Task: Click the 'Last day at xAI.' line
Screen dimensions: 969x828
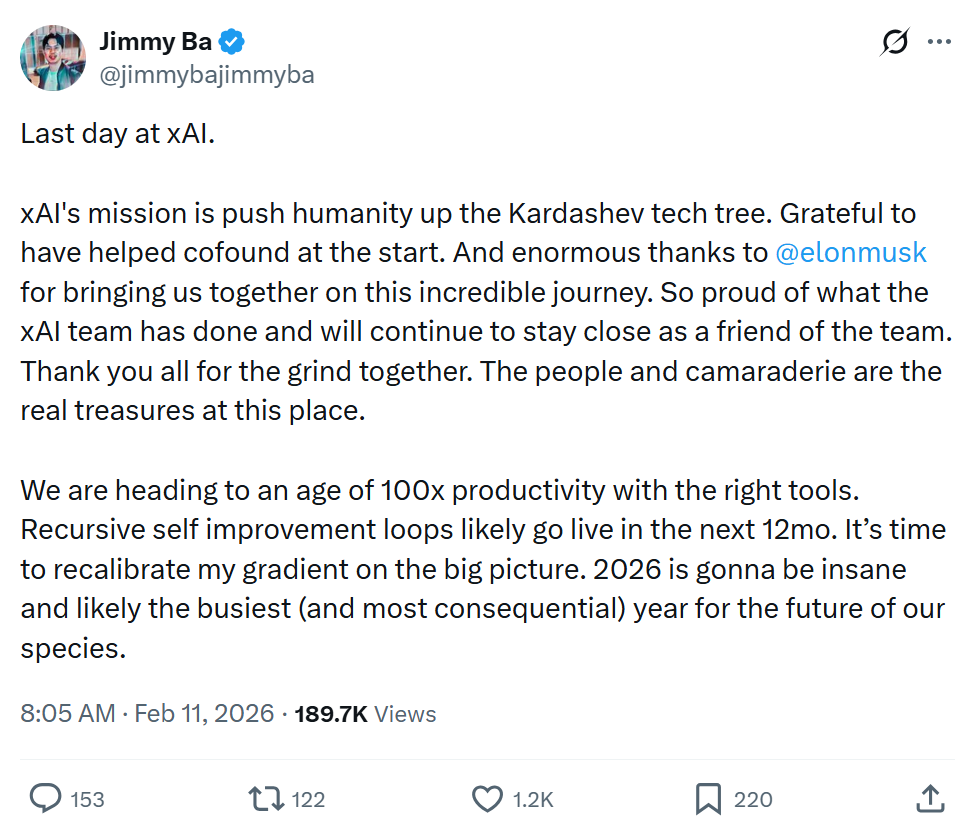Action: coord(118,135)
